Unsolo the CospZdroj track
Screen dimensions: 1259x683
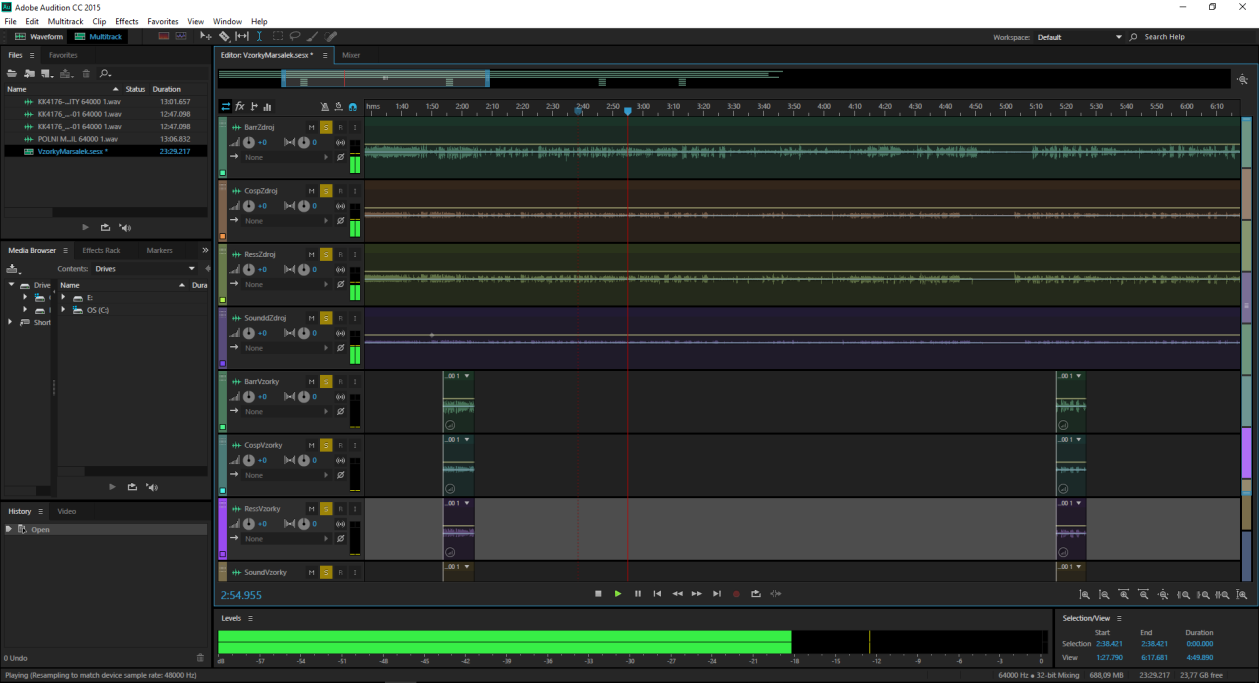tap(326, 191)
